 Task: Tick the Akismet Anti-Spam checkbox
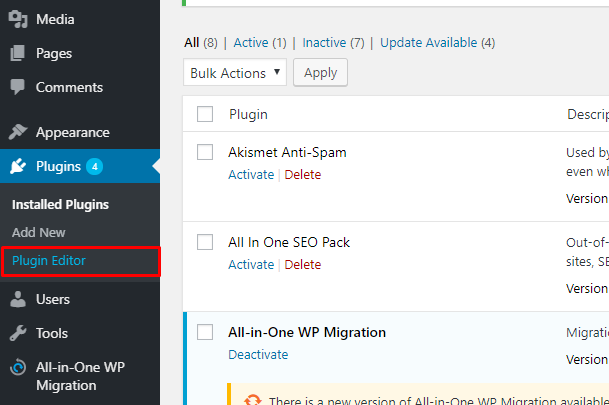coord(205,152)
